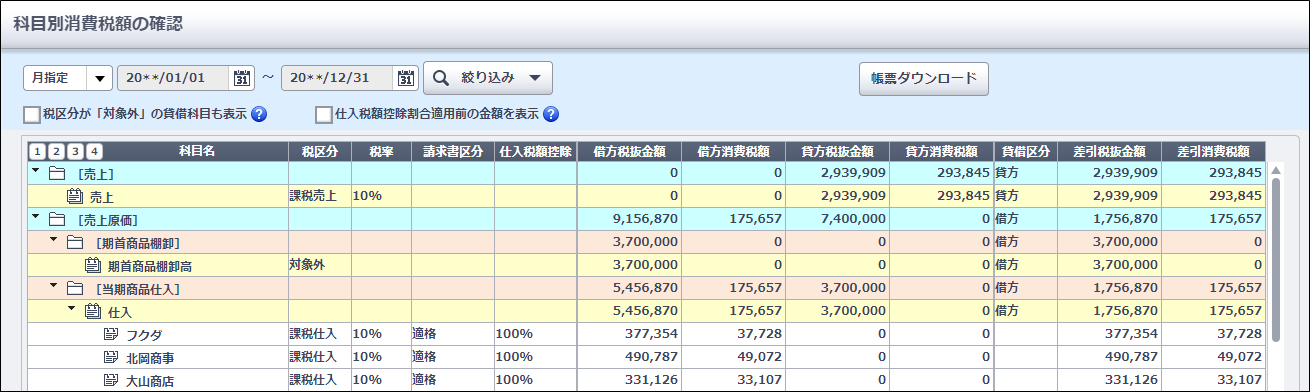Screen dimensions: 1310x392
Task: Click help icon beside 仕入税額控除割合 checkbox
Action: point(550,114)
